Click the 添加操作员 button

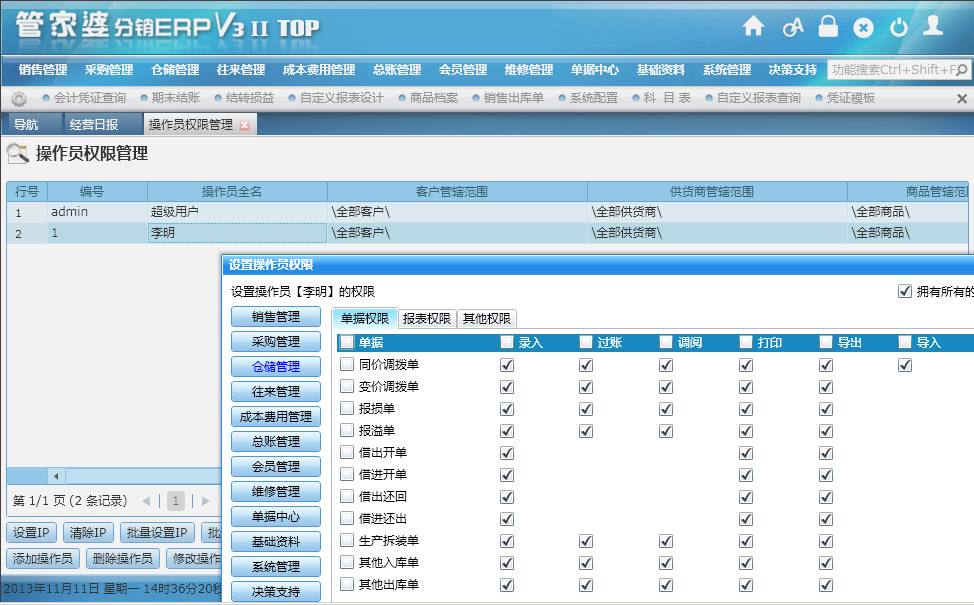coord(43,558)
